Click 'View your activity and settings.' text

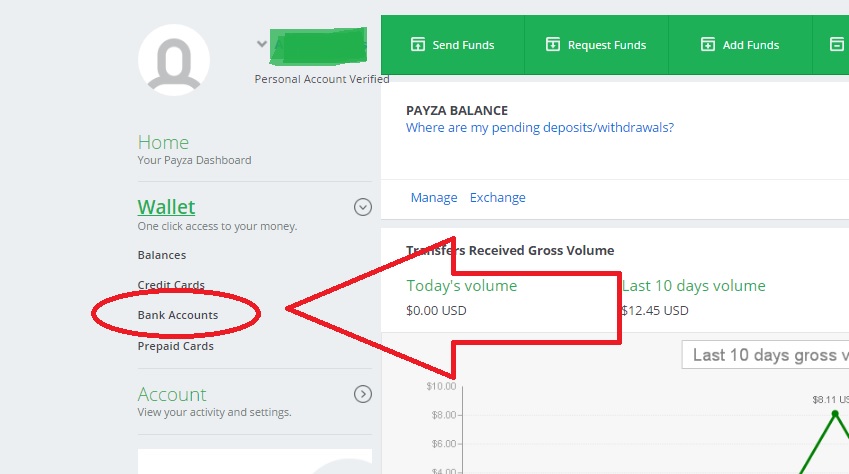[214, 412]
